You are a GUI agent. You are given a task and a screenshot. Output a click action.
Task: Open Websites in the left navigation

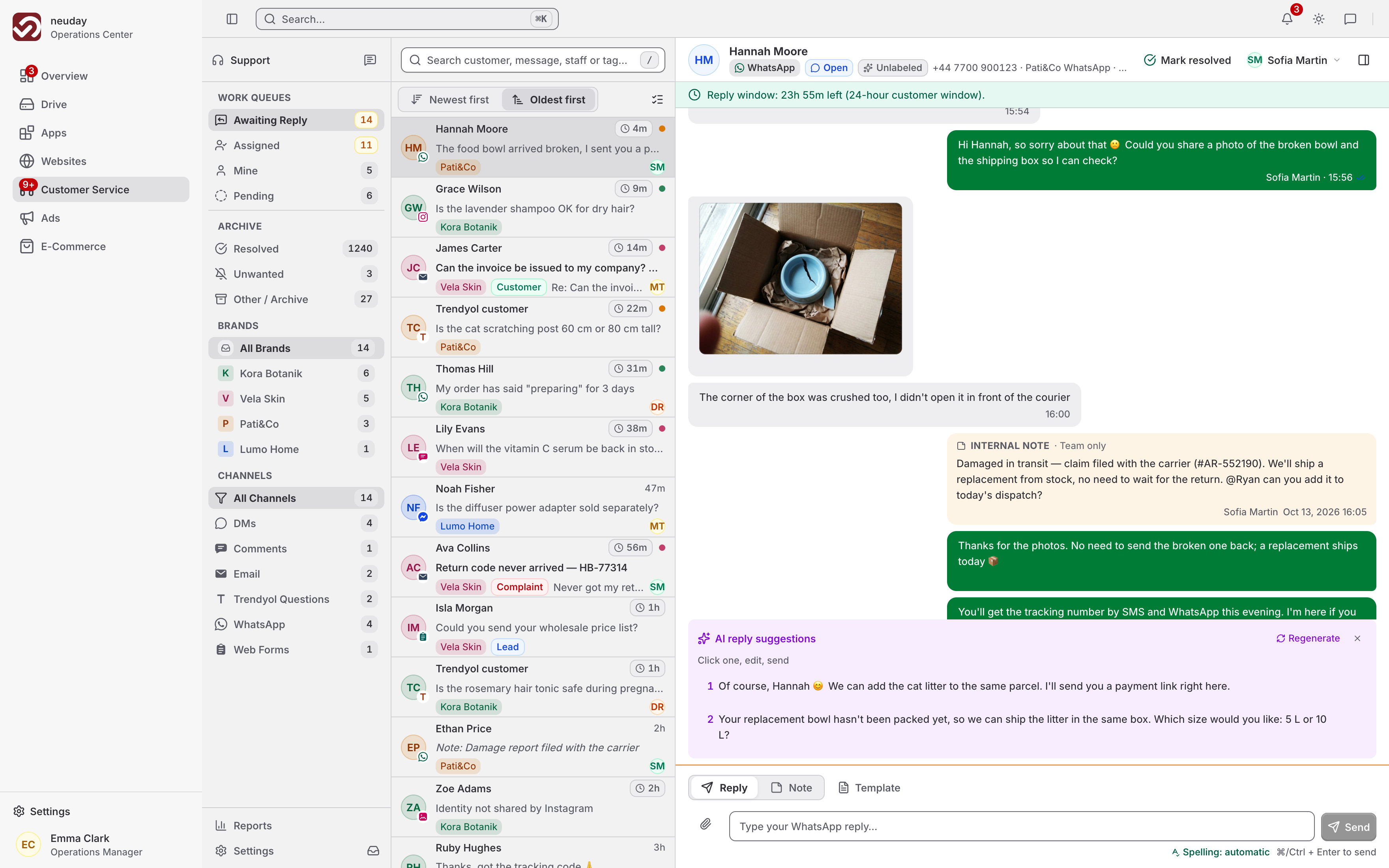(x=101, y=161)
